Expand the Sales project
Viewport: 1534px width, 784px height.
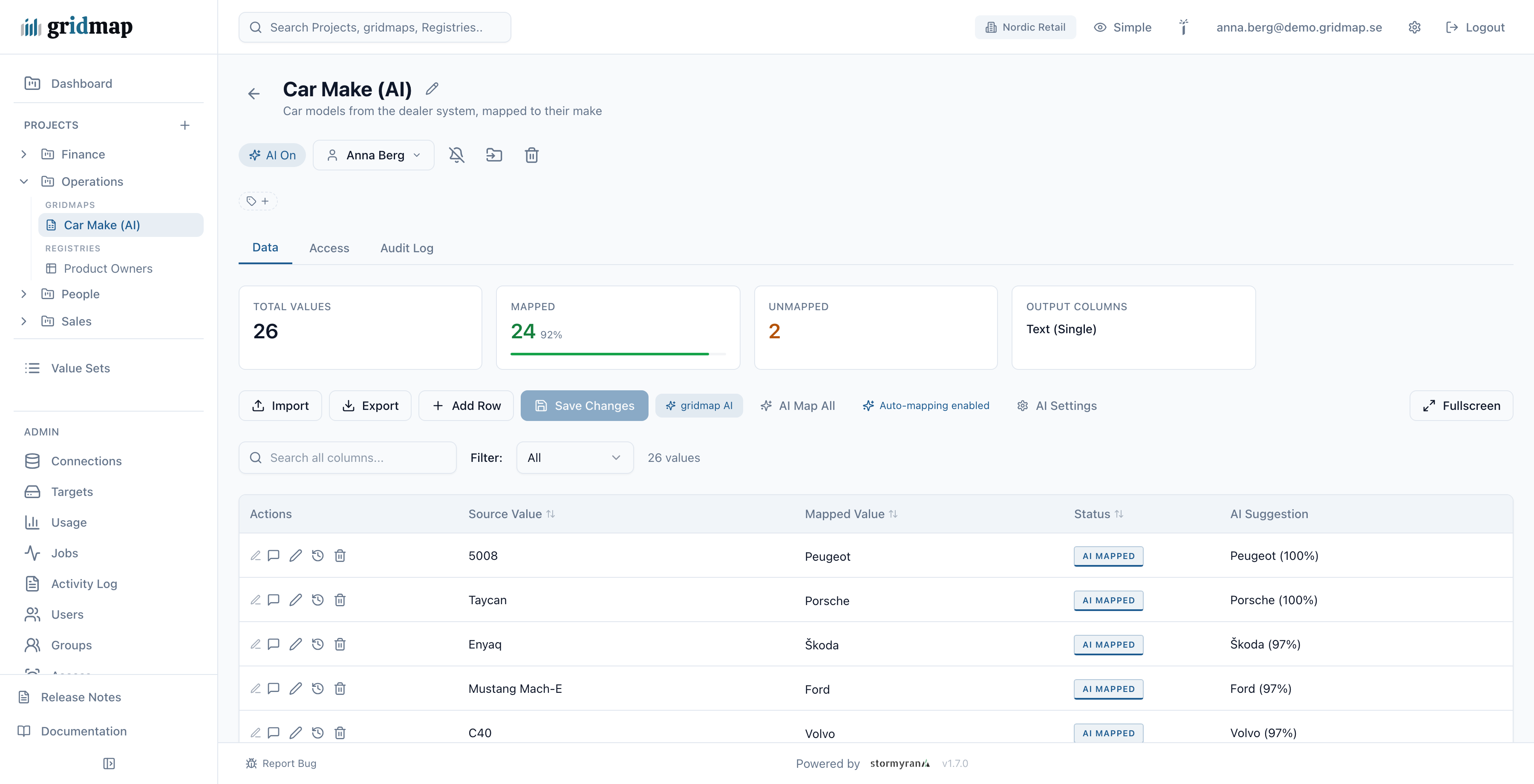(x=24, y=321)
